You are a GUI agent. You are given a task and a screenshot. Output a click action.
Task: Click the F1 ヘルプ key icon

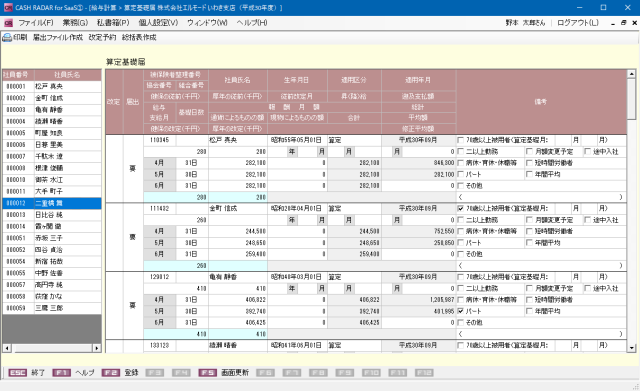pyautogui.click(x=62, y=373)
